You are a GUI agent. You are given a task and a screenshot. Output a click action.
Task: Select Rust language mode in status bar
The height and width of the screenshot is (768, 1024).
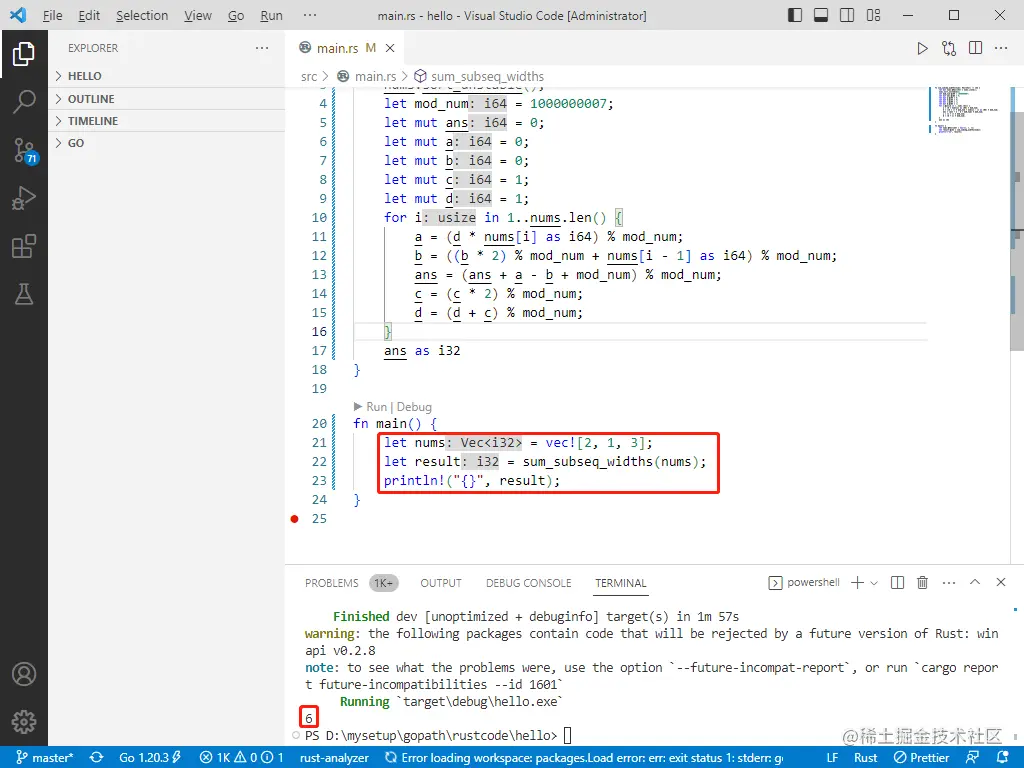tap(866, 758)
